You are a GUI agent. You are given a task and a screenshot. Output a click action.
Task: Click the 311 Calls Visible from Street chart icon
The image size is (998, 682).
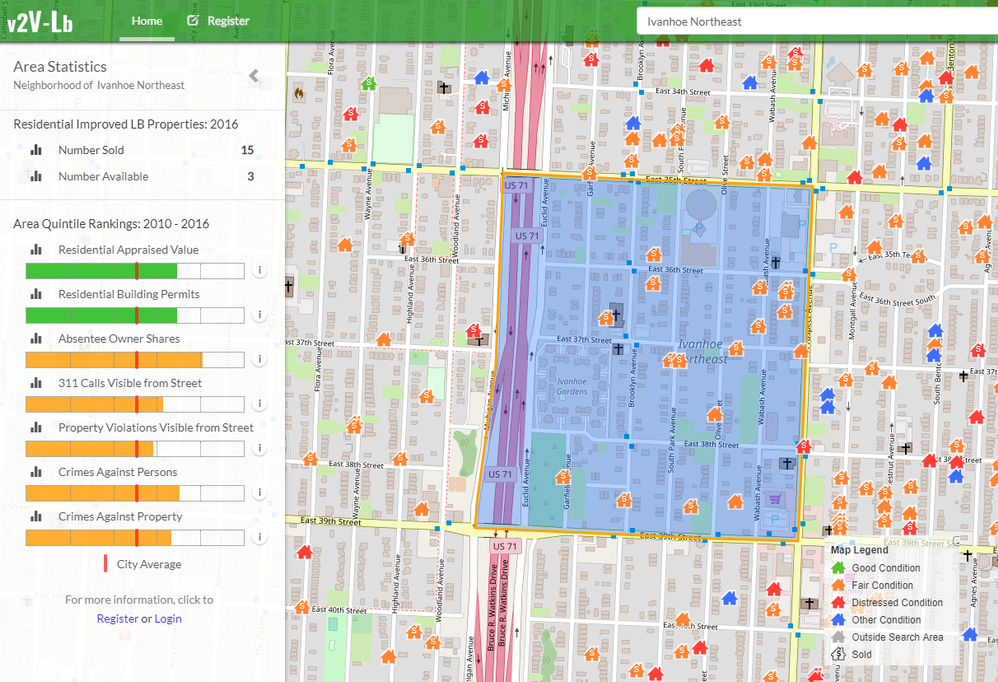[x=36, y=383]
